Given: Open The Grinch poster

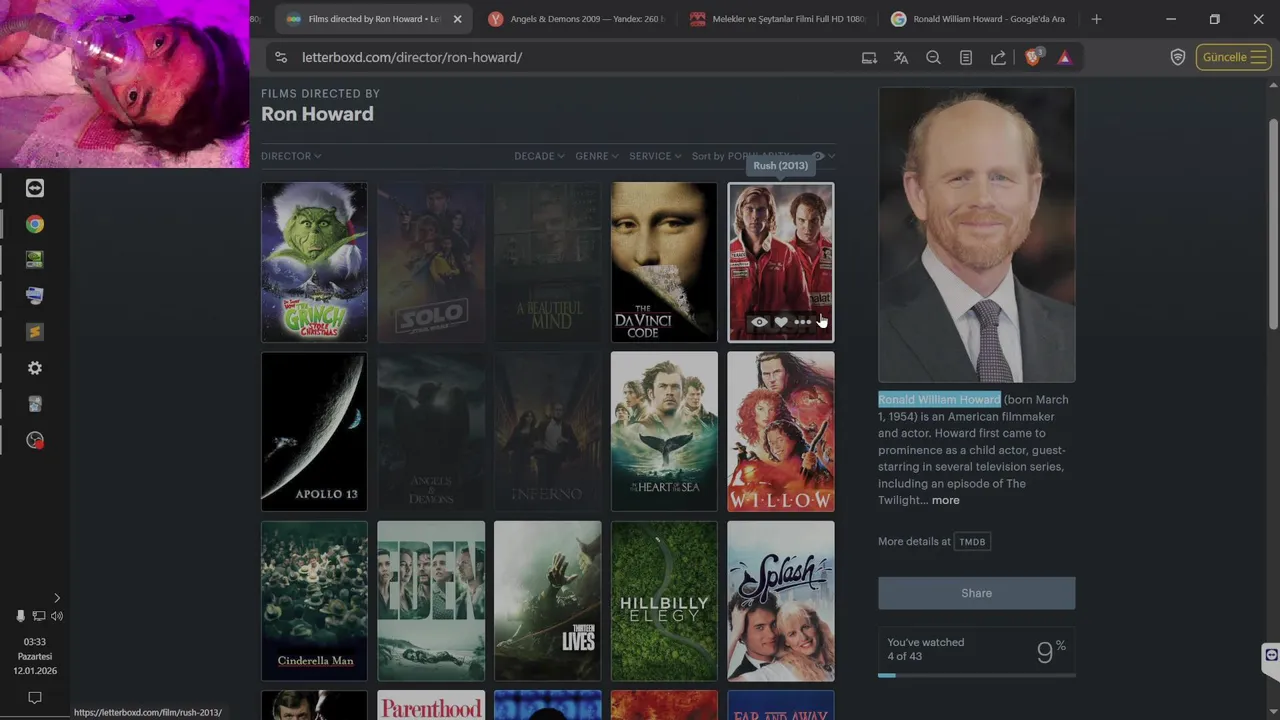Looking at the screenshot, I should (314, 262).
